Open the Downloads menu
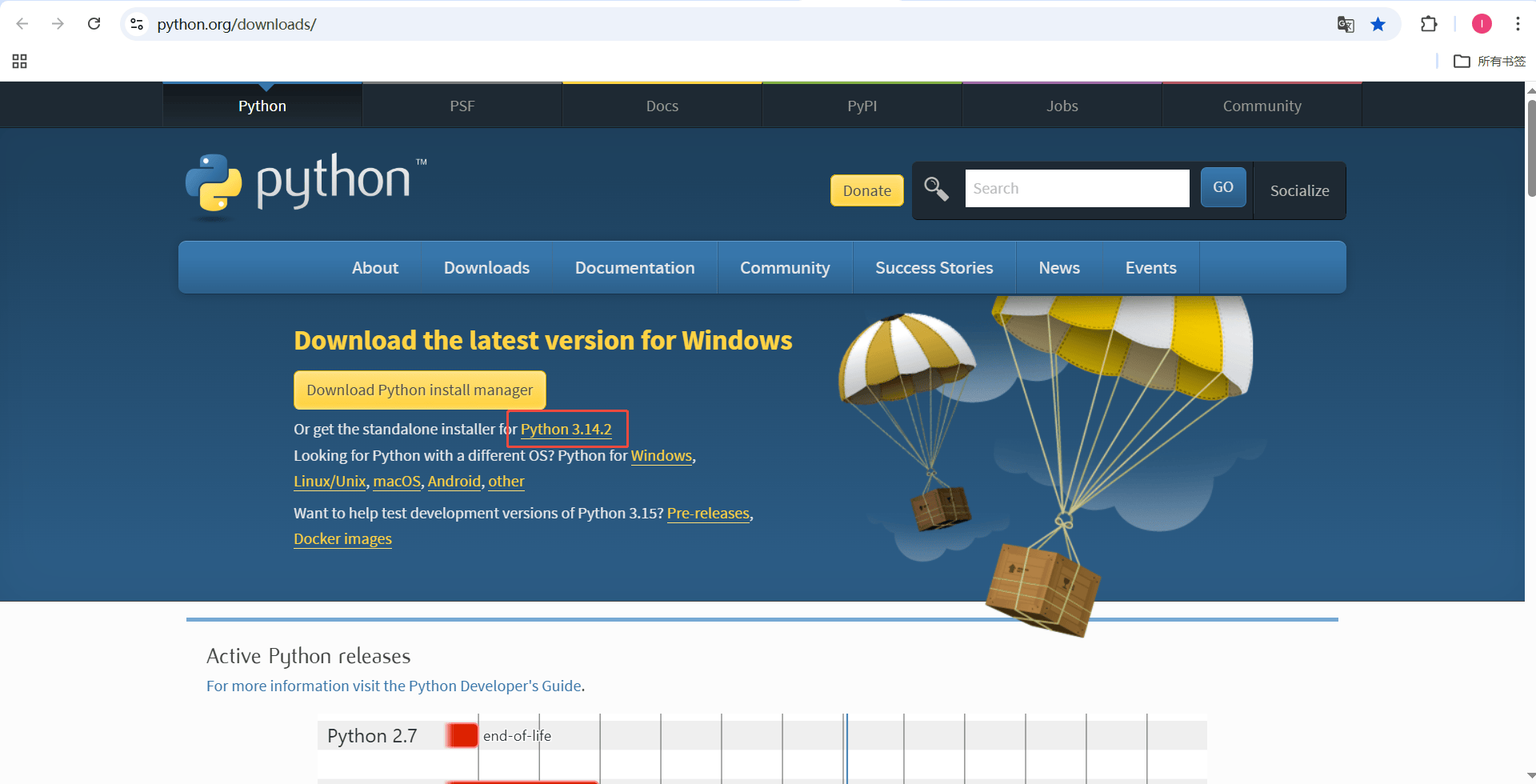This screenshot has width=1536, height=784. click(x=486, y=268)
